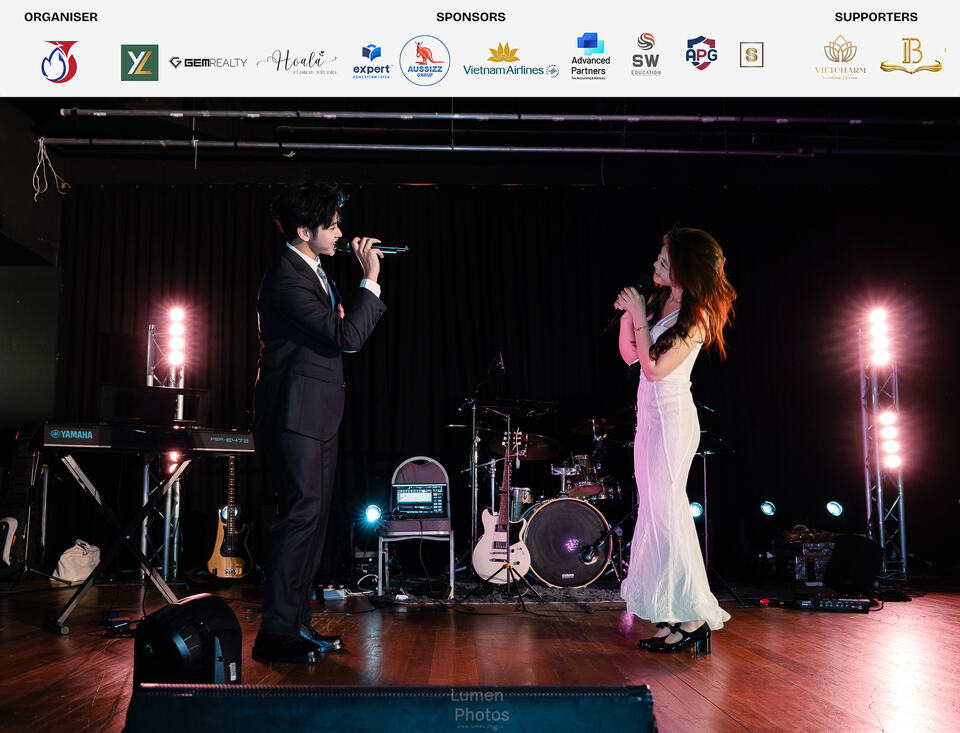Image resolution: width=960 pixels, height=733 pixels.
Task: Click the Hoala Floral Studio logo
Action: click(x=297, y=62)
